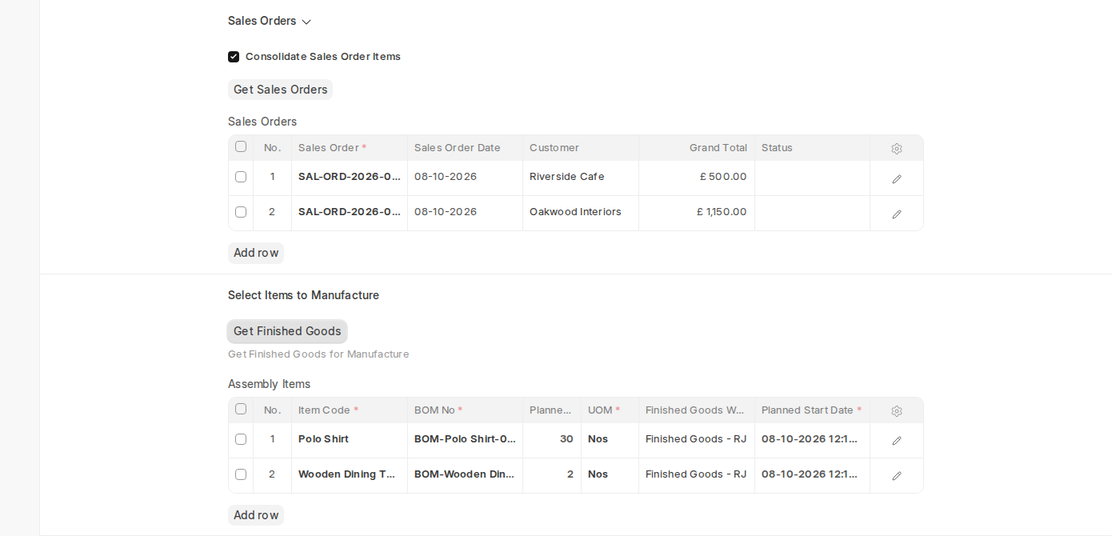The image size is (1120, 536).
Task: Click planned start date of Wooden Dining Table
Action: coord(812,474)
